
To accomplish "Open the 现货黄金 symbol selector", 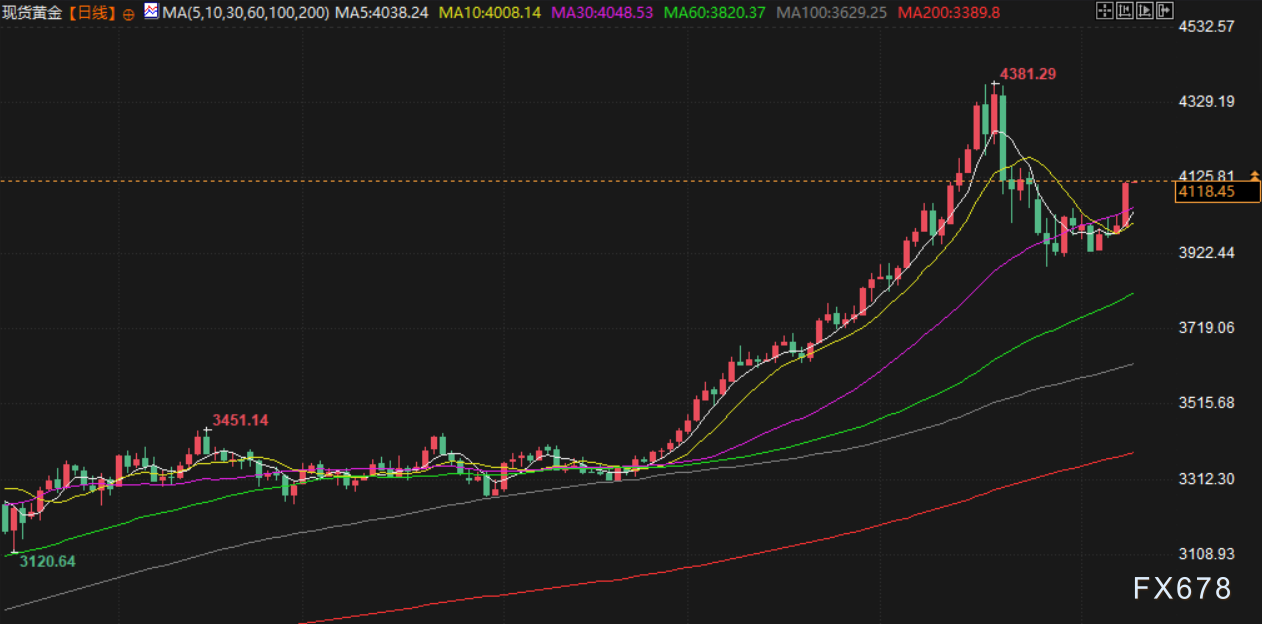I will pyautogui.click(x=32, y=13).
